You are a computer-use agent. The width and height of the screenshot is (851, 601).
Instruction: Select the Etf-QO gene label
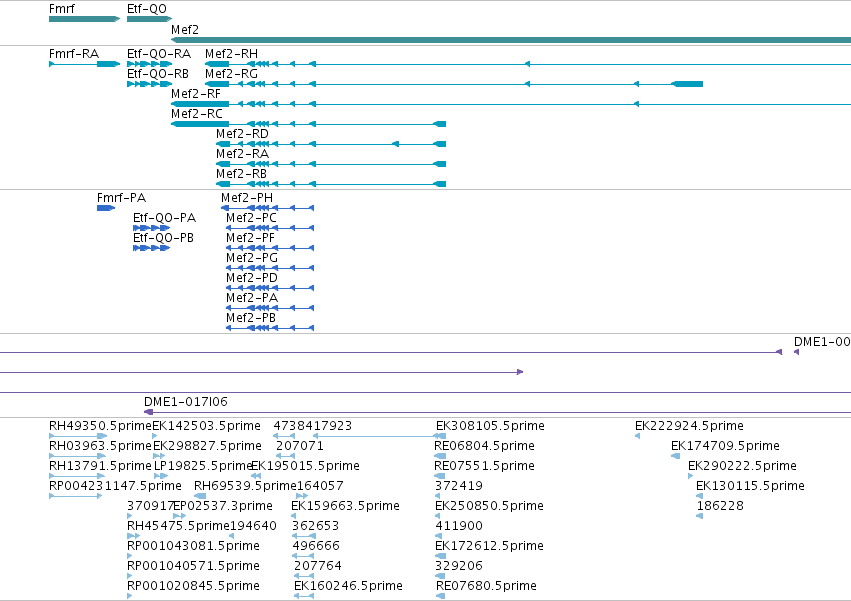point(147,9)
